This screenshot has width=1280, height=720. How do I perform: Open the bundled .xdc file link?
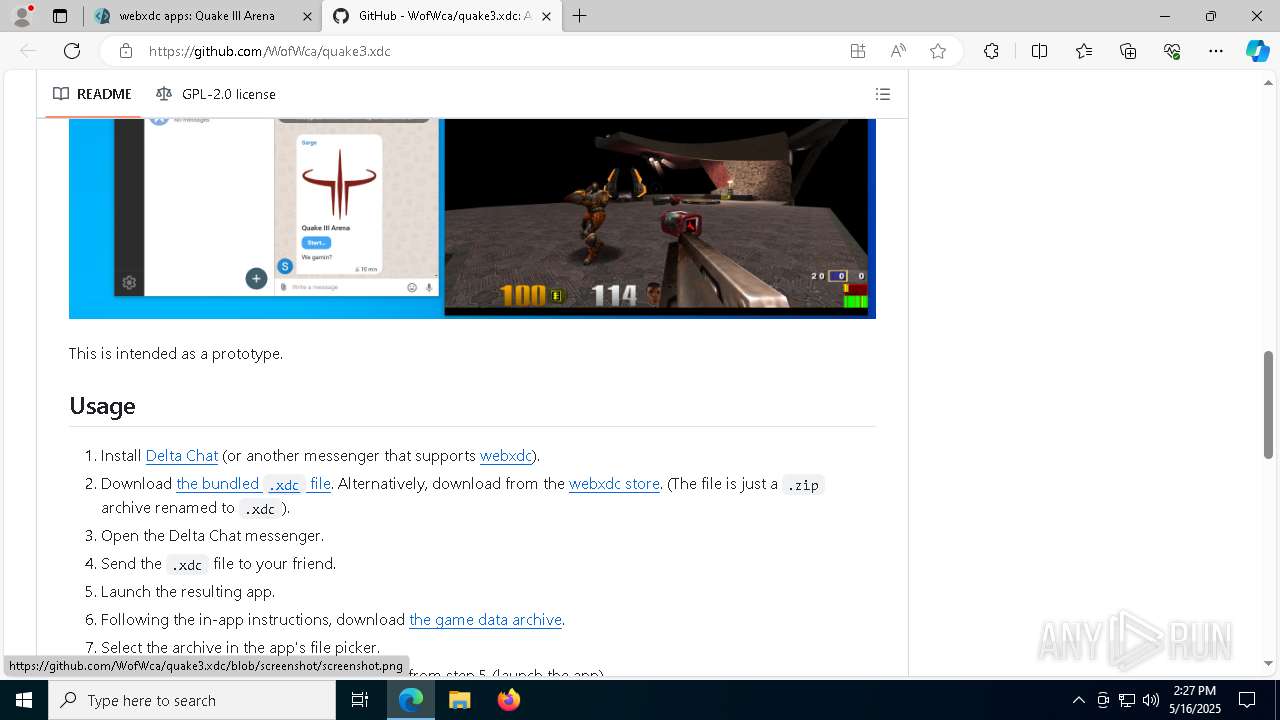[253, 484]
